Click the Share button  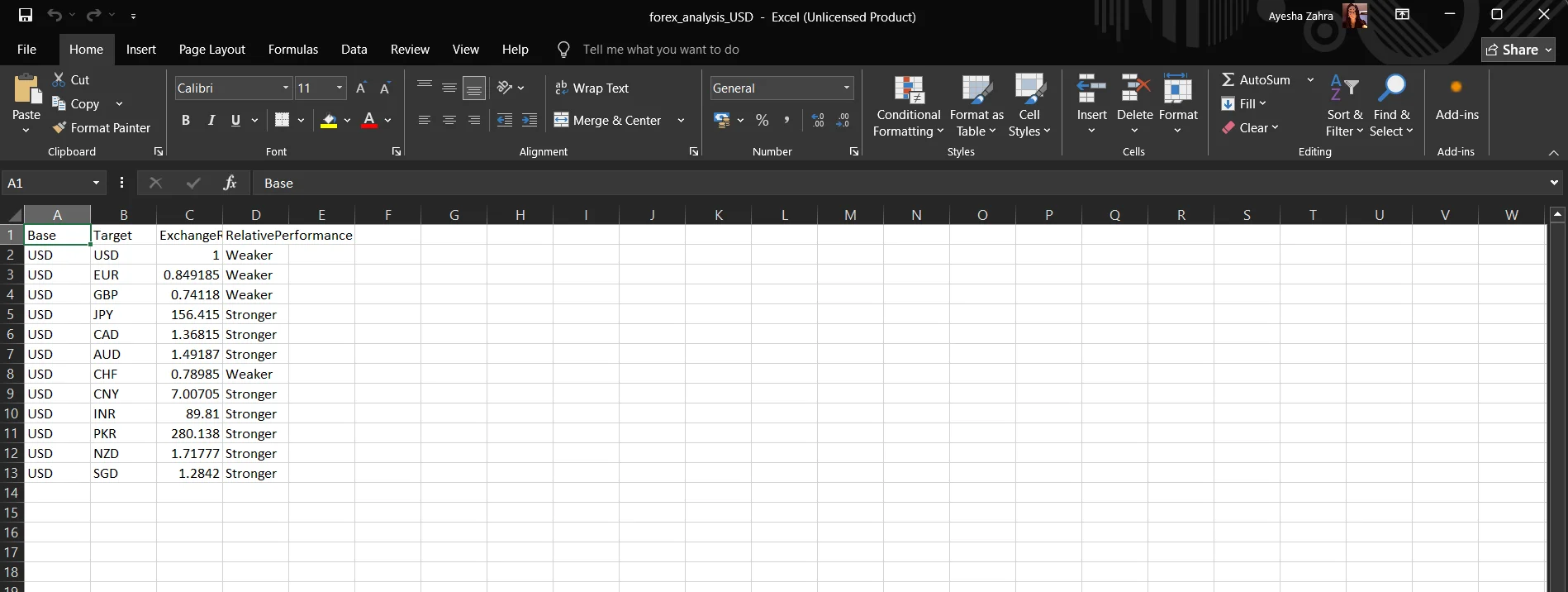click(x=1518, y=50)
